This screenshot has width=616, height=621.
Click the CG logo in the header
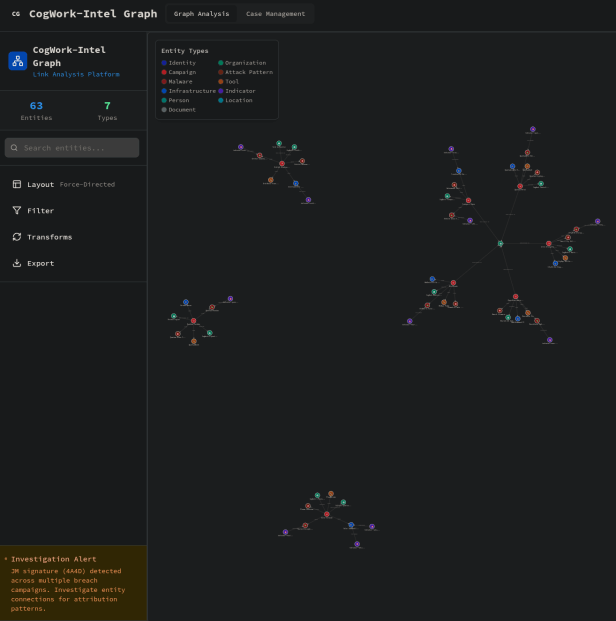click(16, 14)
